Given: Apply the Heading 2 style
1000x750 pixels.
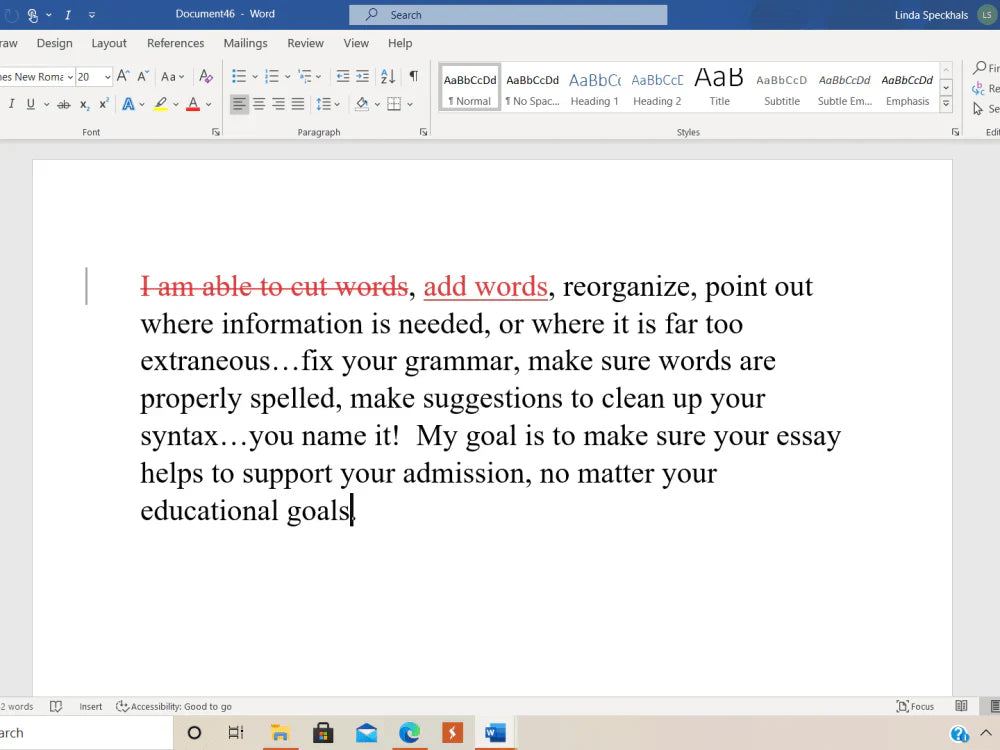Looking at the screenshot, I should [657, 87].
